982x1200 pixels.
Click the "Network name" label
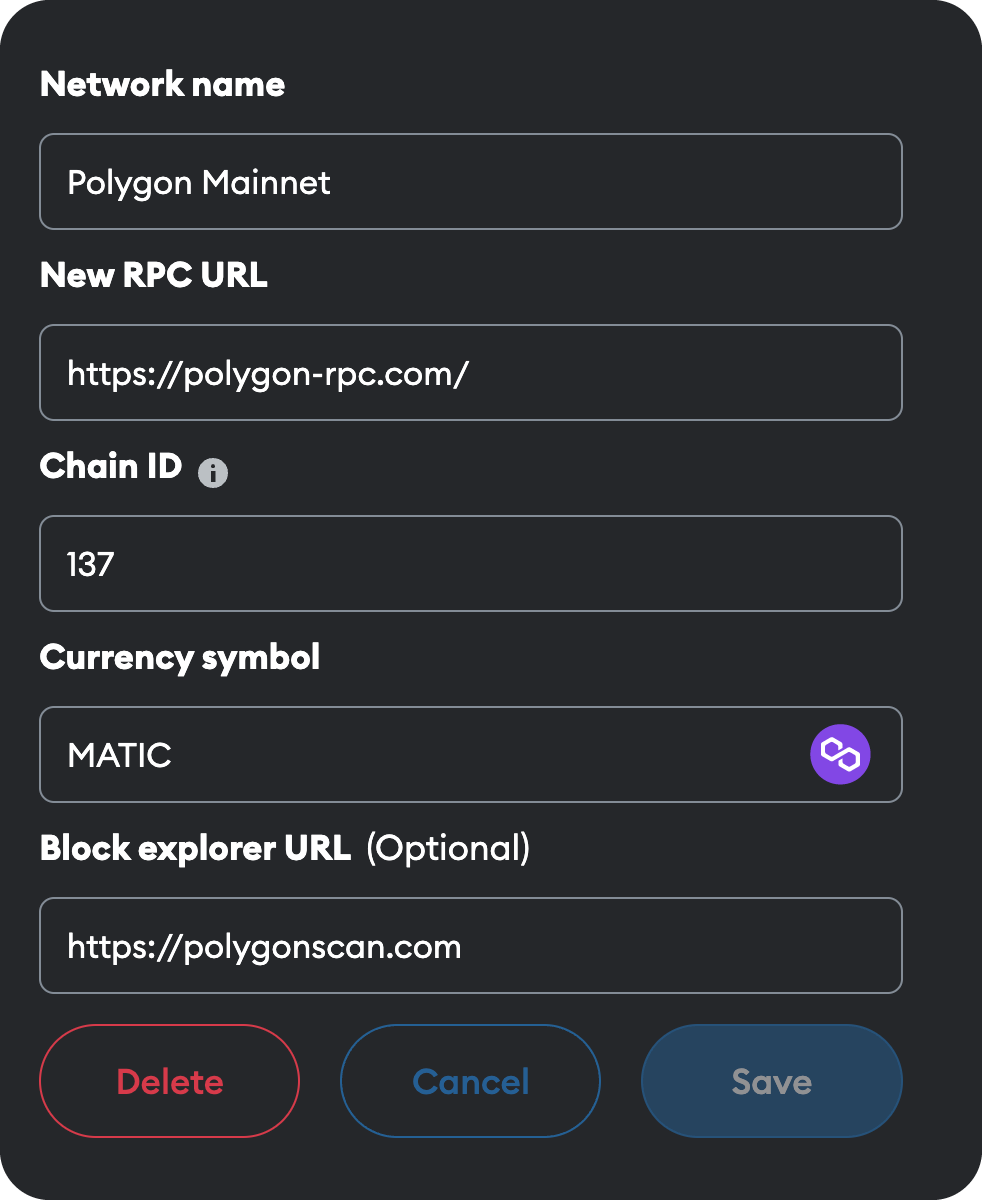pos(162,84)
